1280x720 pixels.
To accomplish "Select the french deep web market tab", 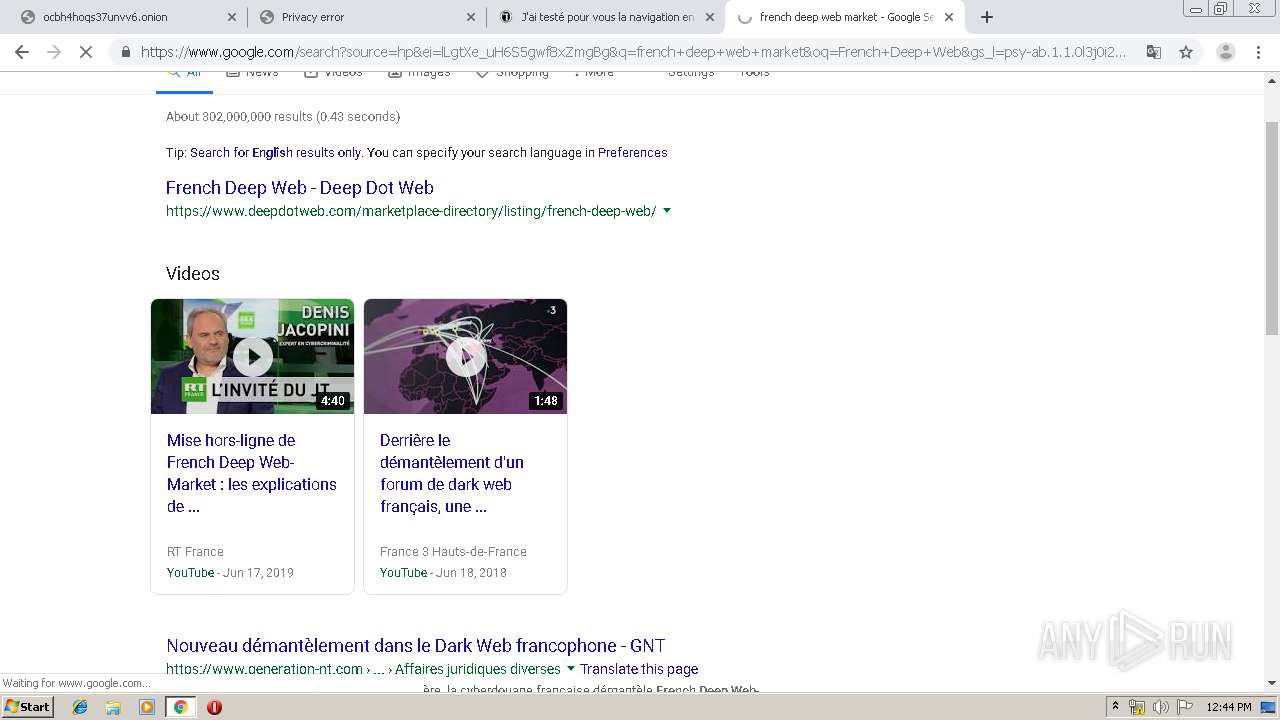I will [x=844, y=17].
